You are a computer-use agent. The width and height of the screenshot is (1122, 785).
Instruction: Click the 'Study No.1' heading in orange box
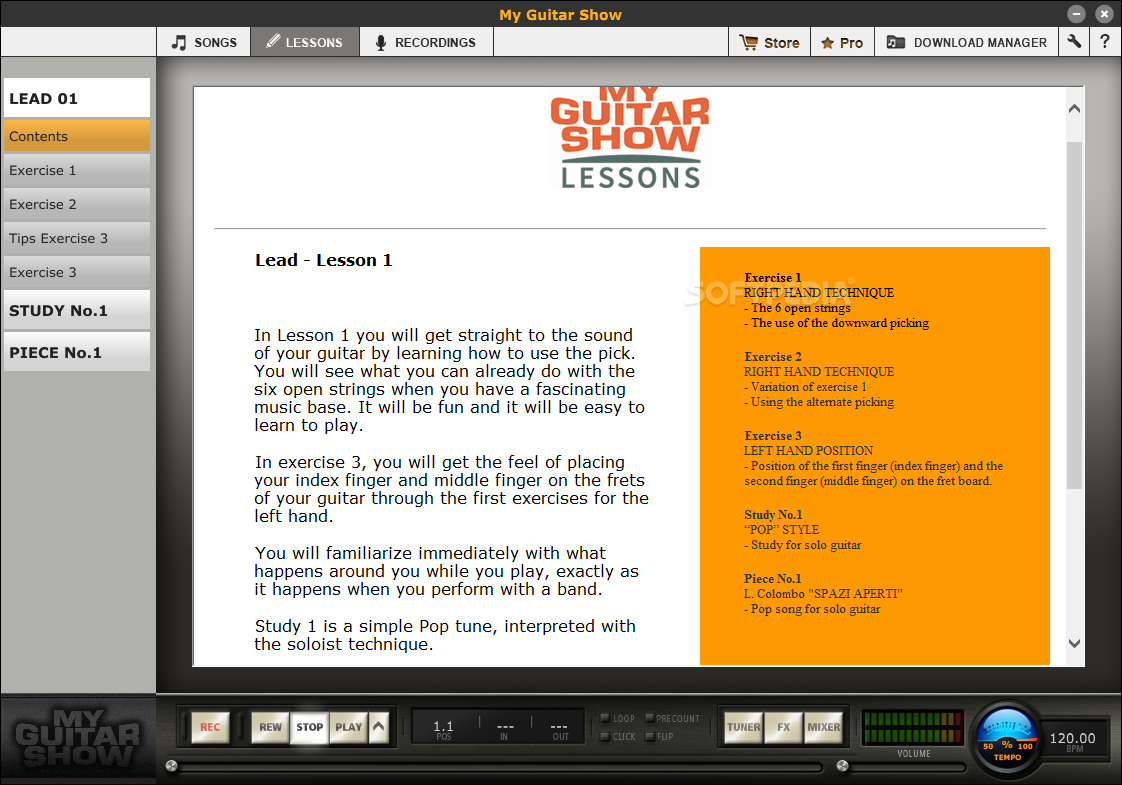[x=774, y=515]
